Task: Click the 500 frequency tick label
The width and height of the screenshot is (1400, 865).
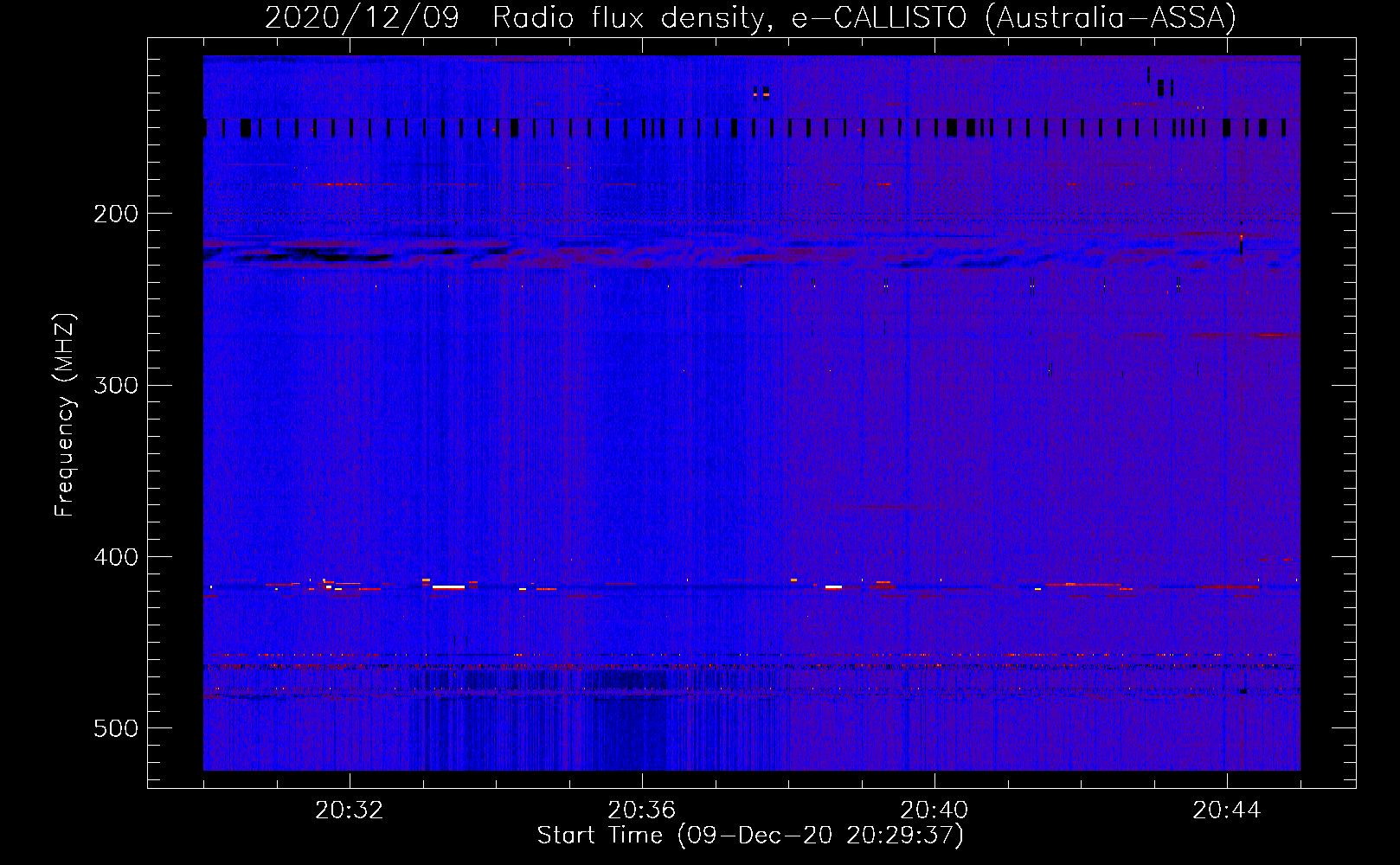Action: click(x=116, y=728)
